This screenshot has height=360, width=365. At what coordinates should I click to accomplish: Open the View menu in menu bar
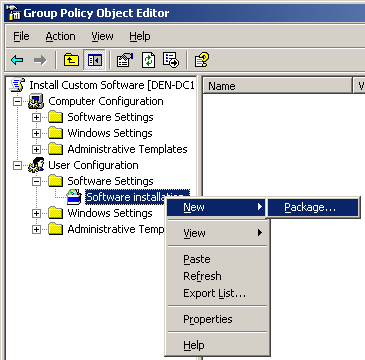pyautogui.click(x=102, y=36)
